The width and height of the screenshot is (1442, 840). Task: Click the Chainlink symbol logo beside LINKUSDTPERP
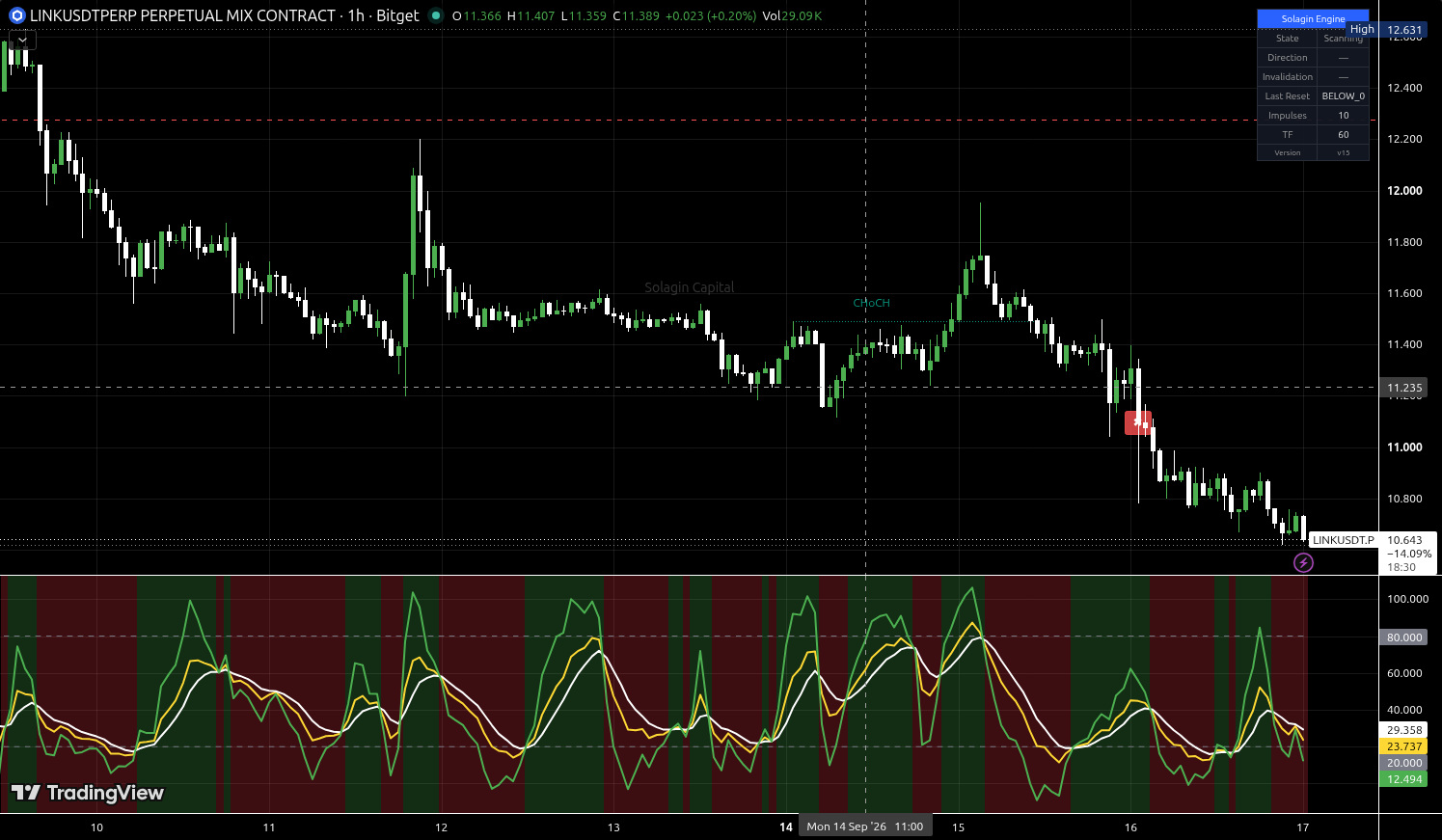[15, 15]
